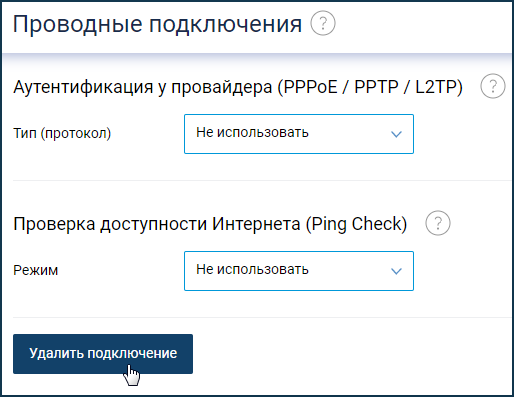This screenshot has width=514, height=397.
Task: Click PPPoE / PPTP / L2TP text in heading
Action: tap(370, 87)
